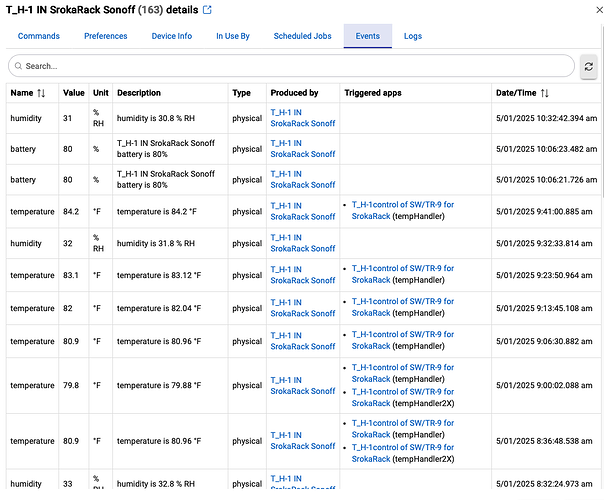Sort events by Name column arrows
The height and width of the screenshot is (500, 604).
pos(41,93)
